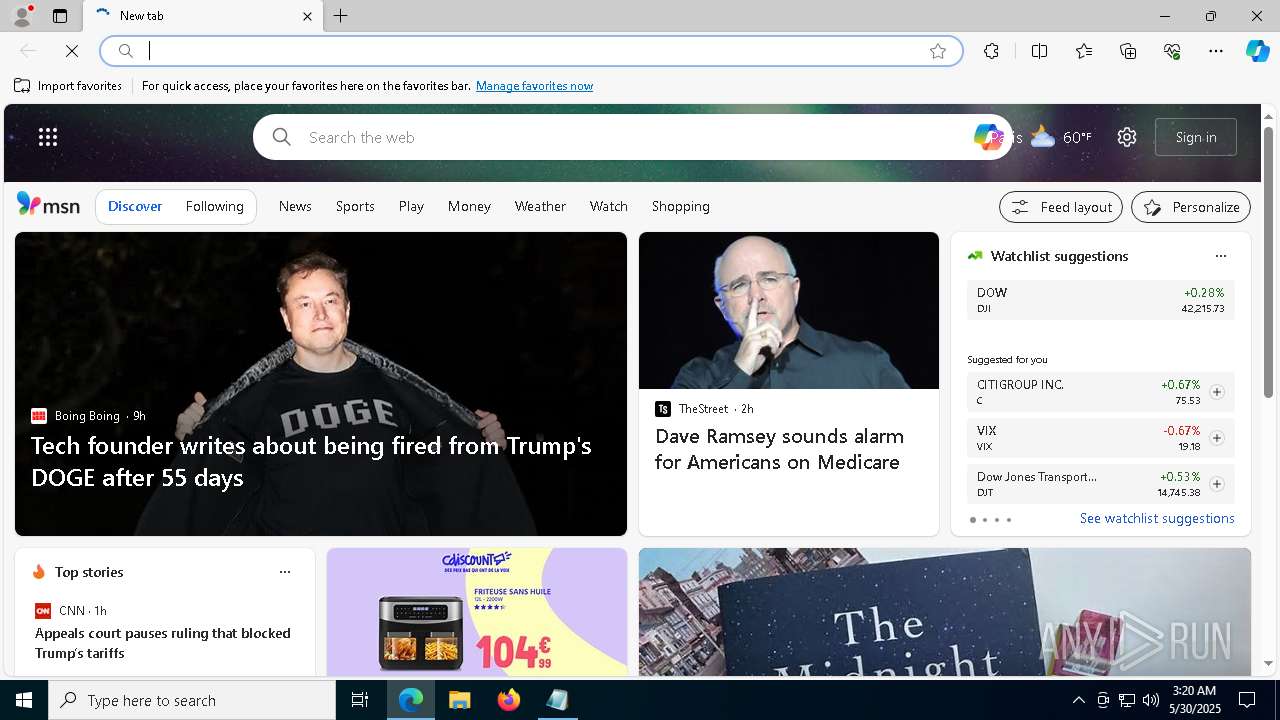This screenshot has height=720, width=1280.
Task: Open Dave Ramsey Medicare article
Action: click(779, 449)
